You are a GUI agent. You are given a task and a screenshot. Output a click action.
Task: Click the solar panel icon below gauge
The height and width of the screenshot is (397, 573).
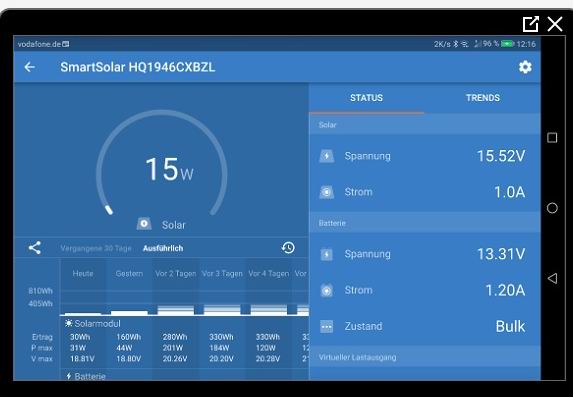[144, 224]
